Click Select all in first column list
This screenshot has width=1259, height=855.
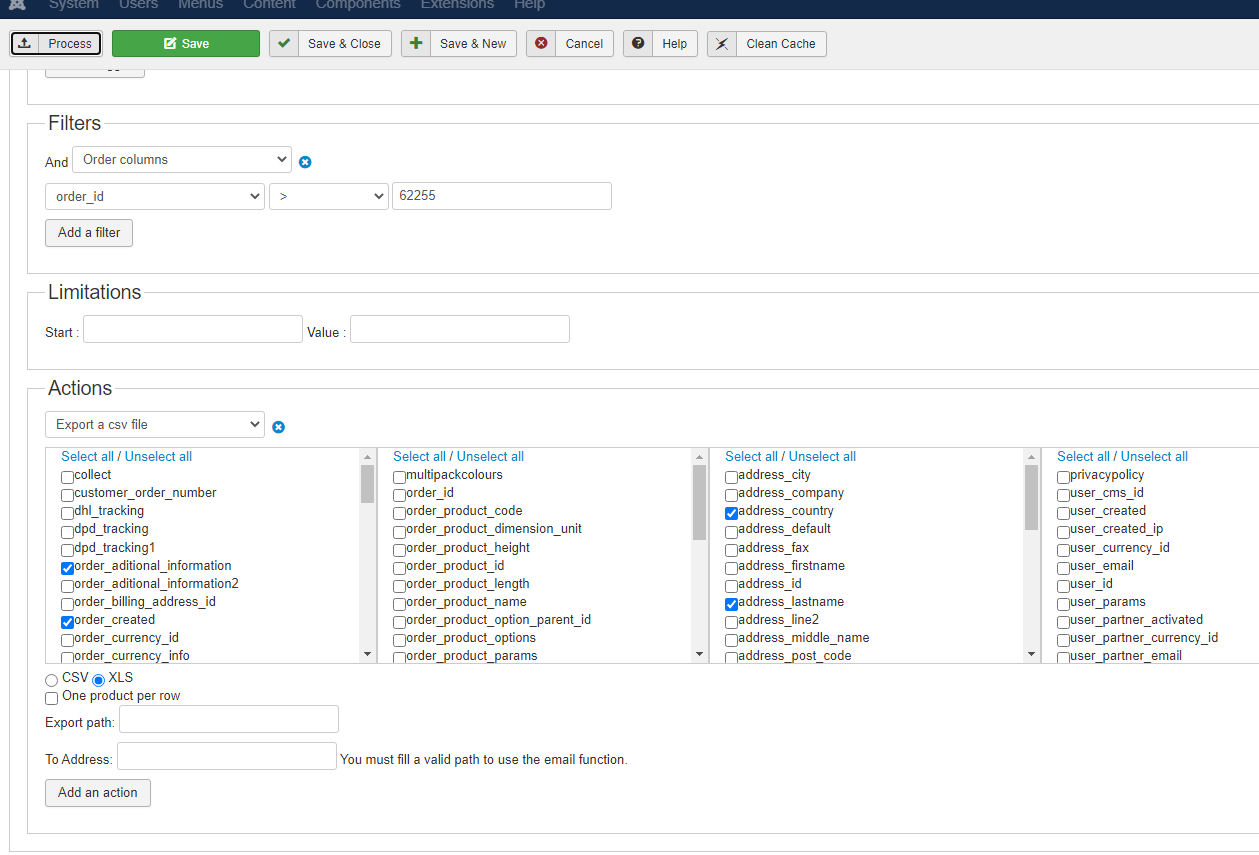point(87,456)
